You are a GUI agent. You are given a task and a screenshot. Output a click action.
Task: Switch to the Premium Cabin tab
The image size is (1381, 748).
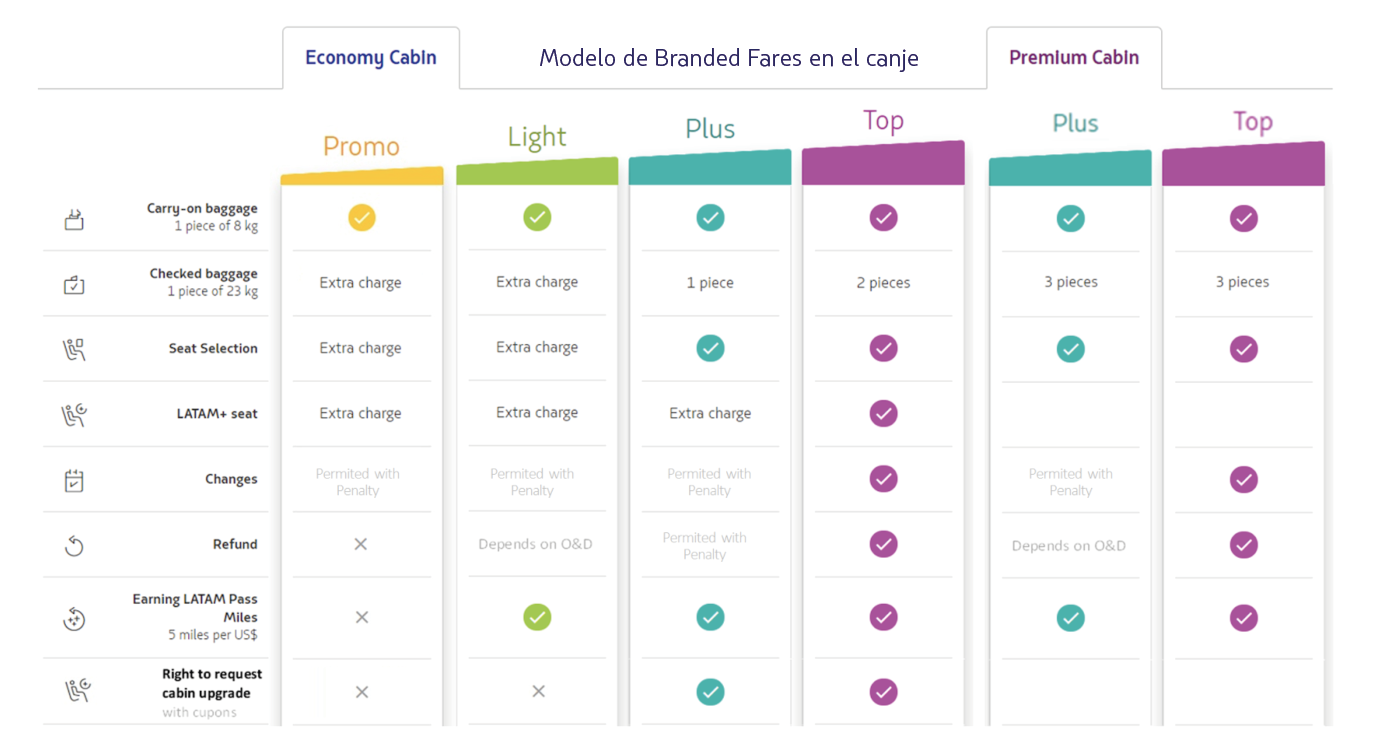tap(1074, 58)
